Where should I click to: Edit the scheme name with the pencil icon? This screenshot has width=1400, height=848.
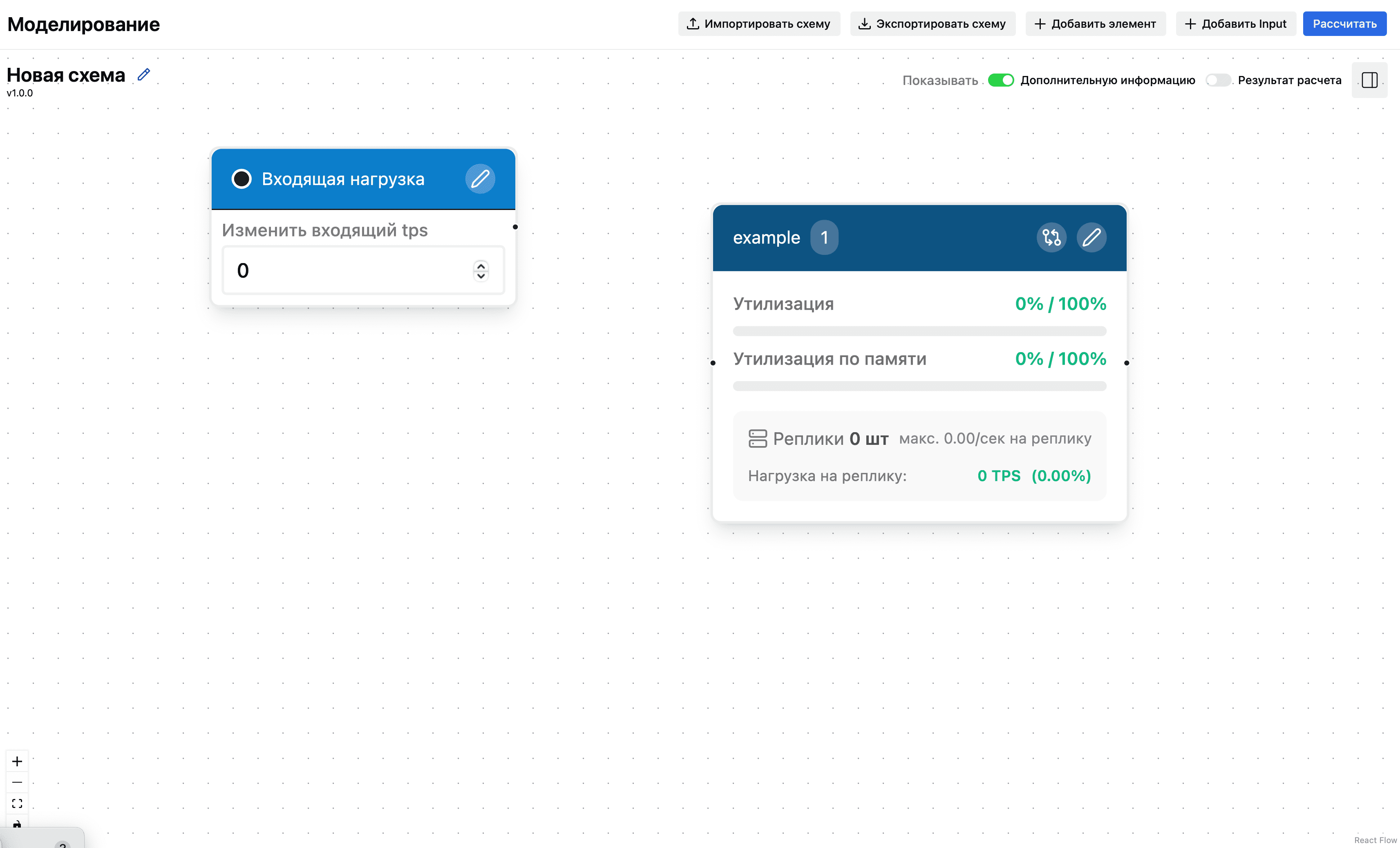click(144, 74)
